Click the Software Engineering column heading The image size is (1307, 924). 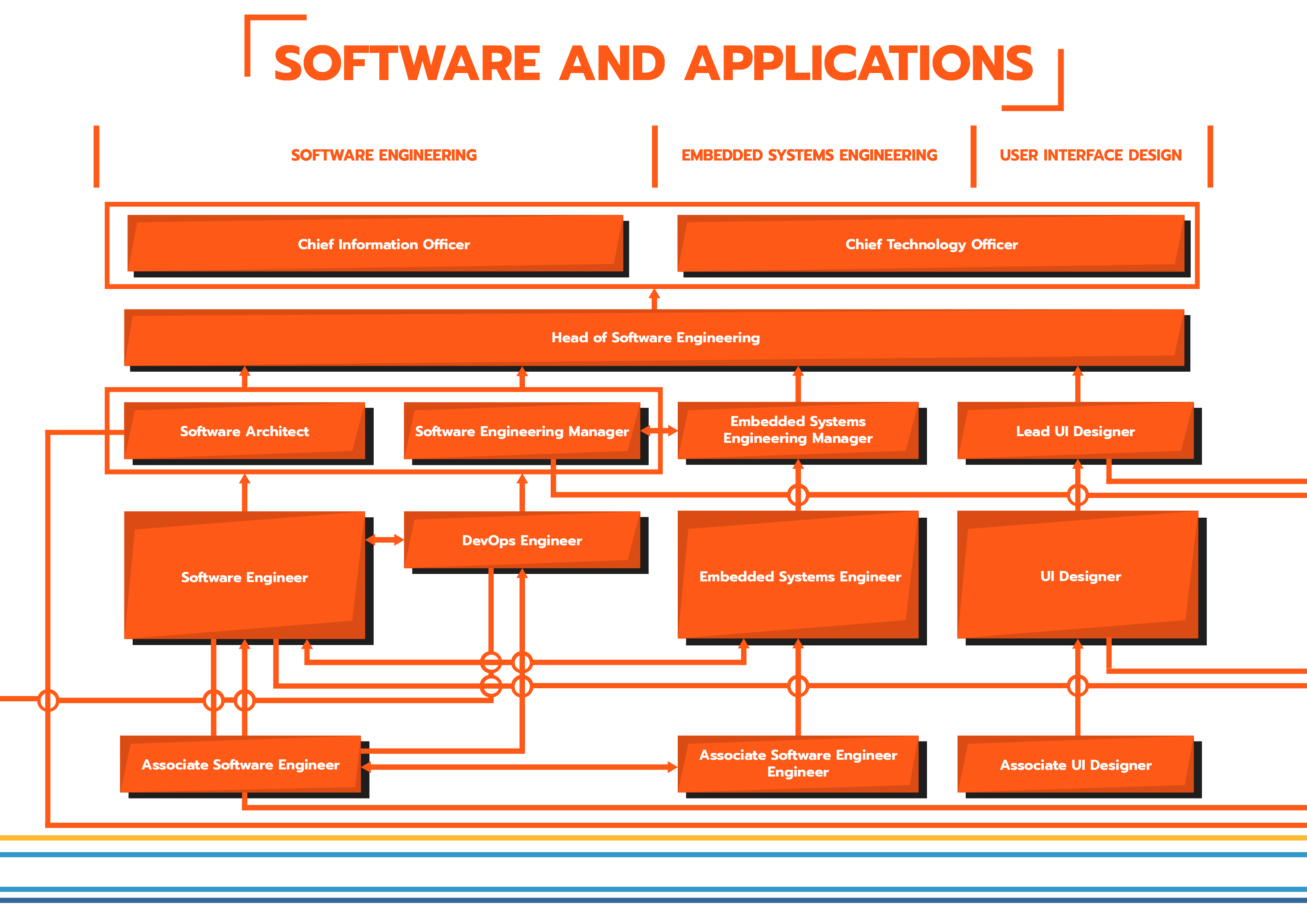384,155
